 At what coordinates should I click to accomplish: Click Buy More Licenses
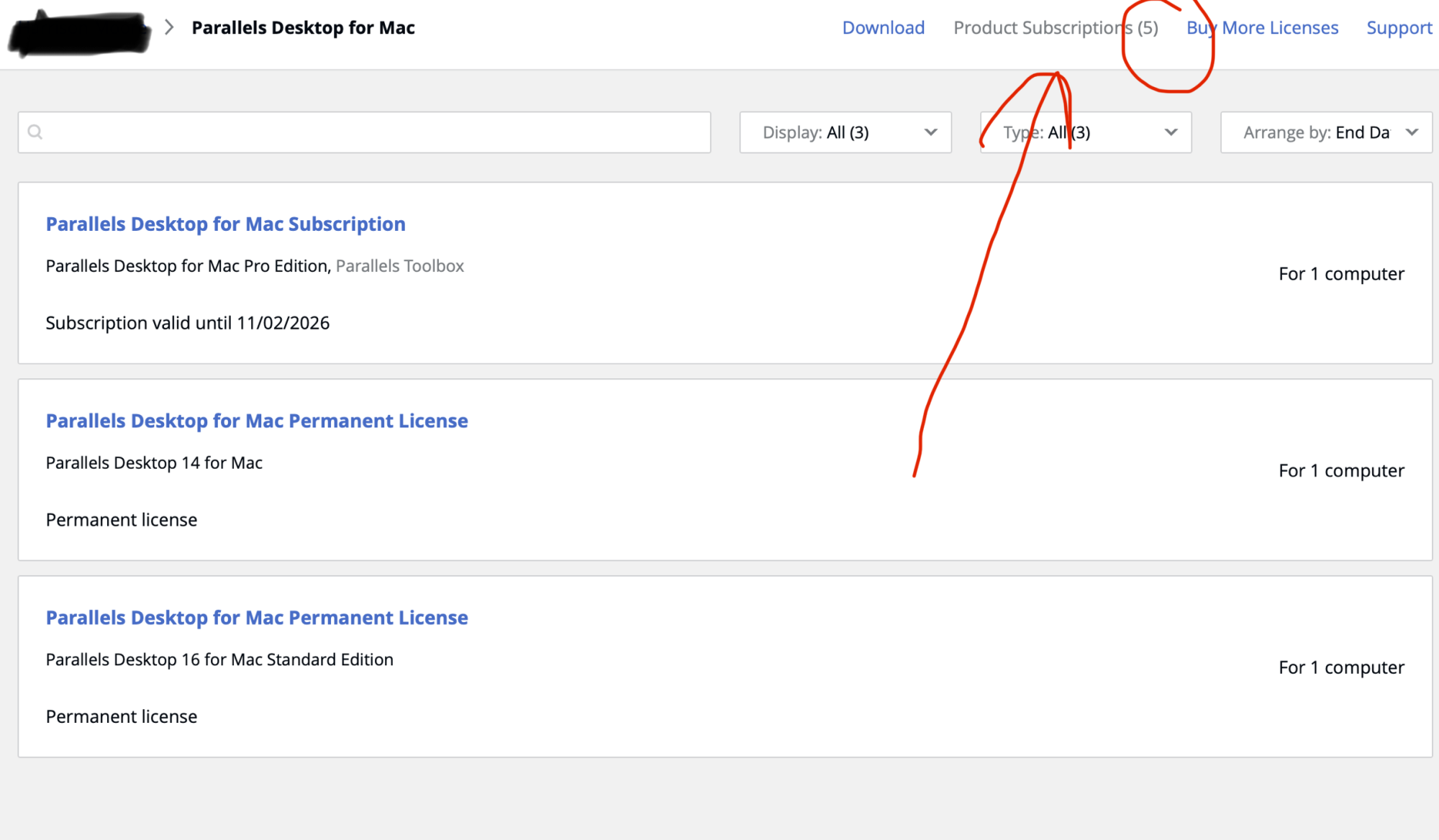click(1262, 27)
